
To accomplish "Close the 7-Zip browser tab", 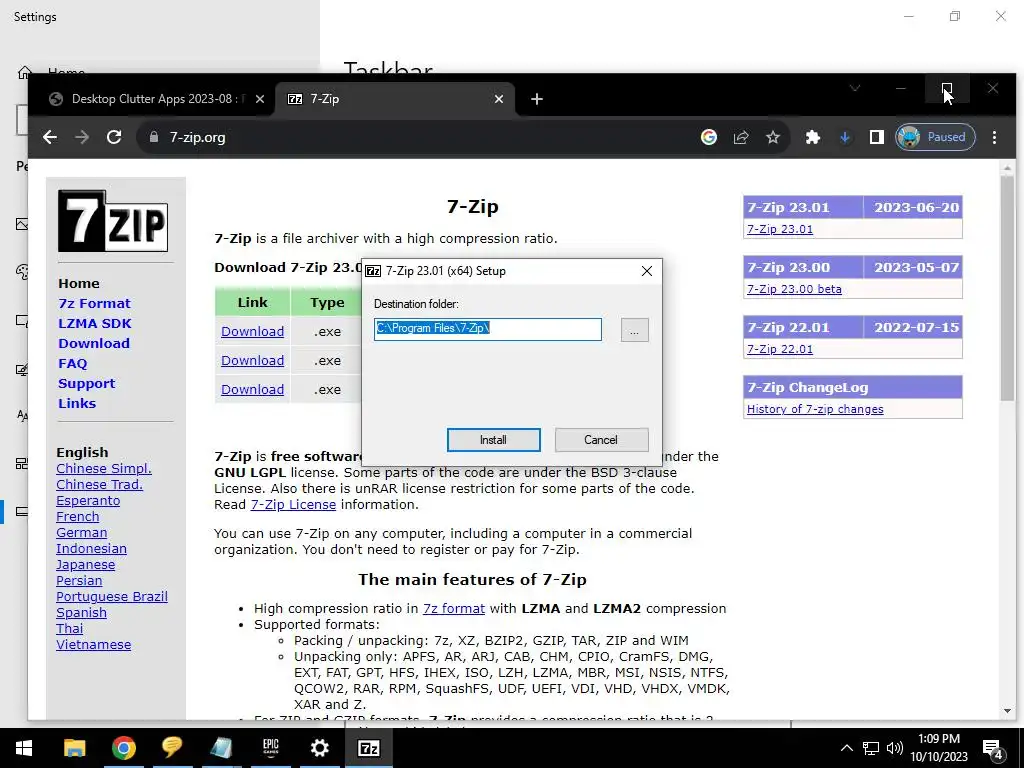I will coord(499,99).
